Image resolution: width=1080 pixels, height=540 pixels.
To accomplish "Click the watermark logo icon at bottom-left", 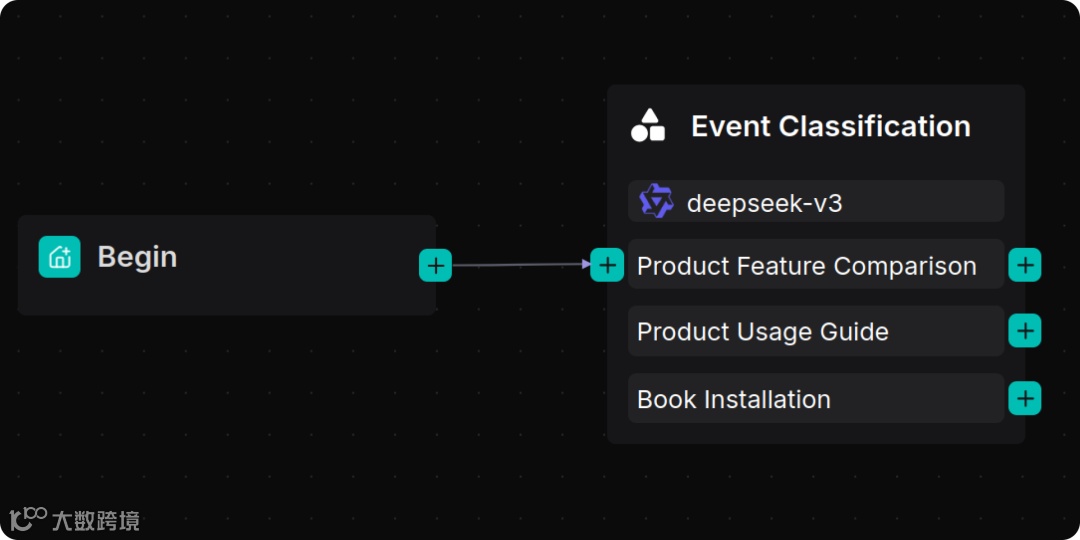I will [28, 519].
